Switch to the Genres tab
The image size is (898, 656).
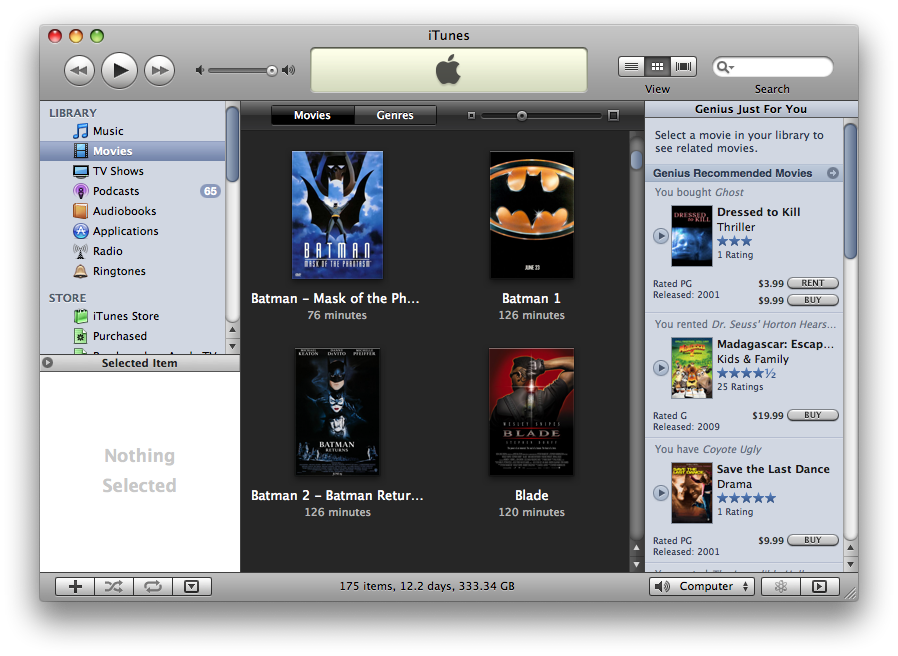pyautogui.click(x=395, y=115)
